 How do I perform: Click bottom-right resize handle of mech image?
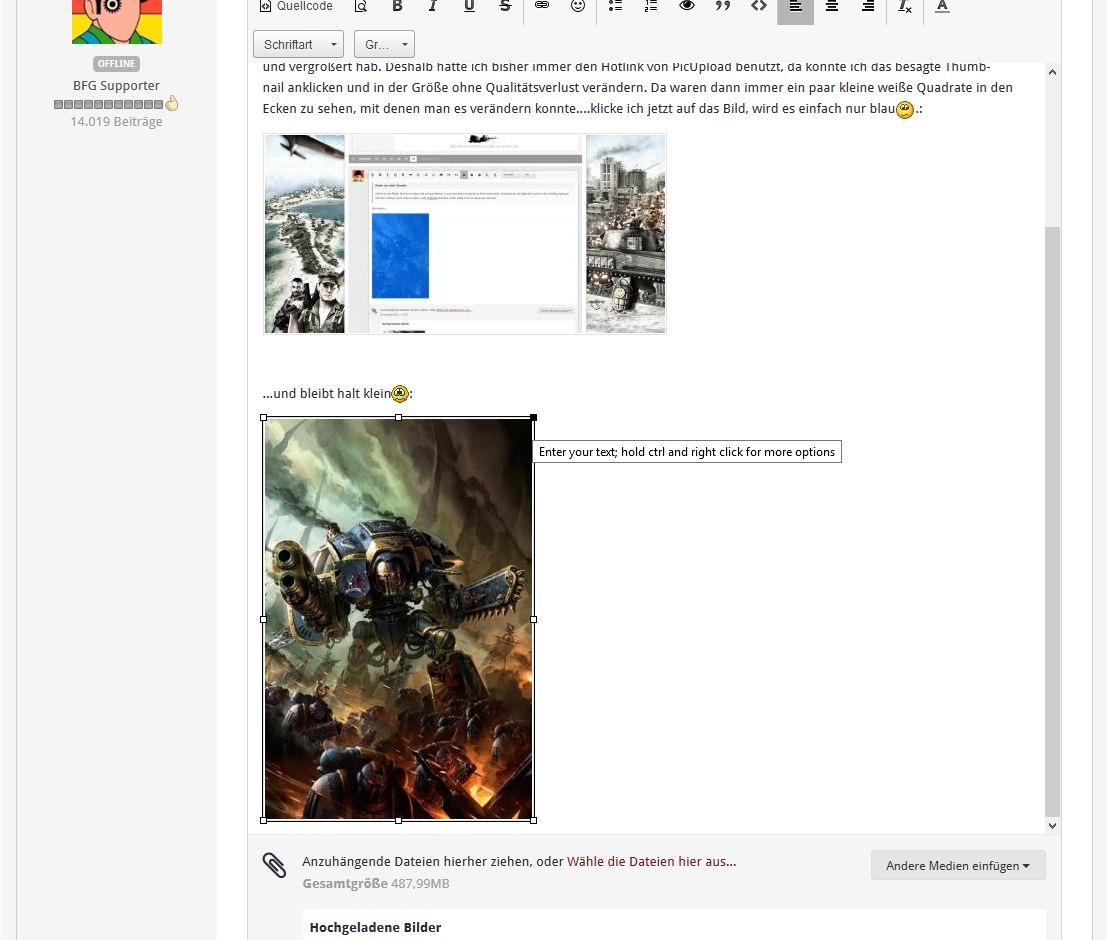click(534, 821)
